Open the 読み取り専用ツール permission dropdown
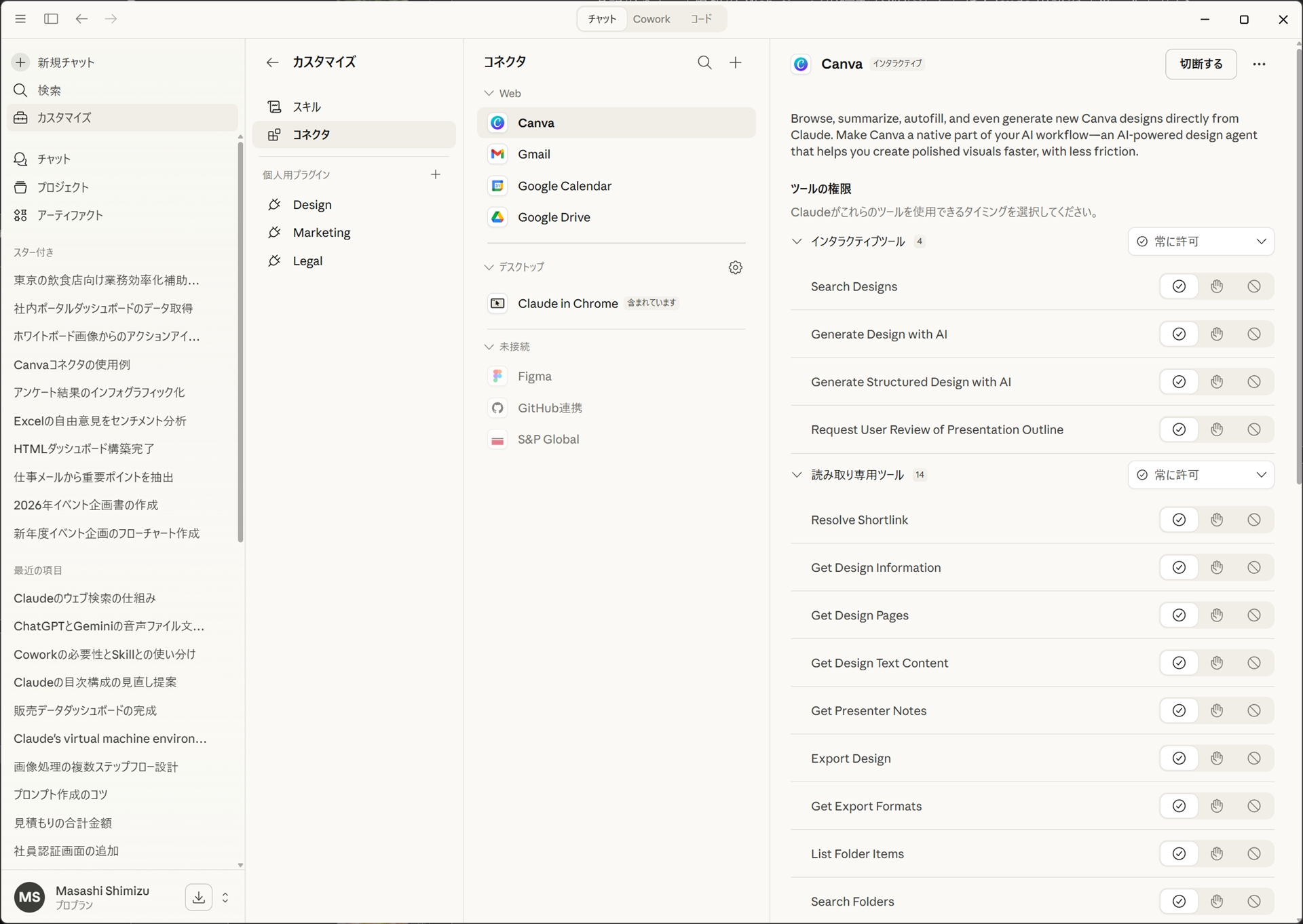Screen dimensions: 1303x924 pyautogui.click(x=1201, y=475)
